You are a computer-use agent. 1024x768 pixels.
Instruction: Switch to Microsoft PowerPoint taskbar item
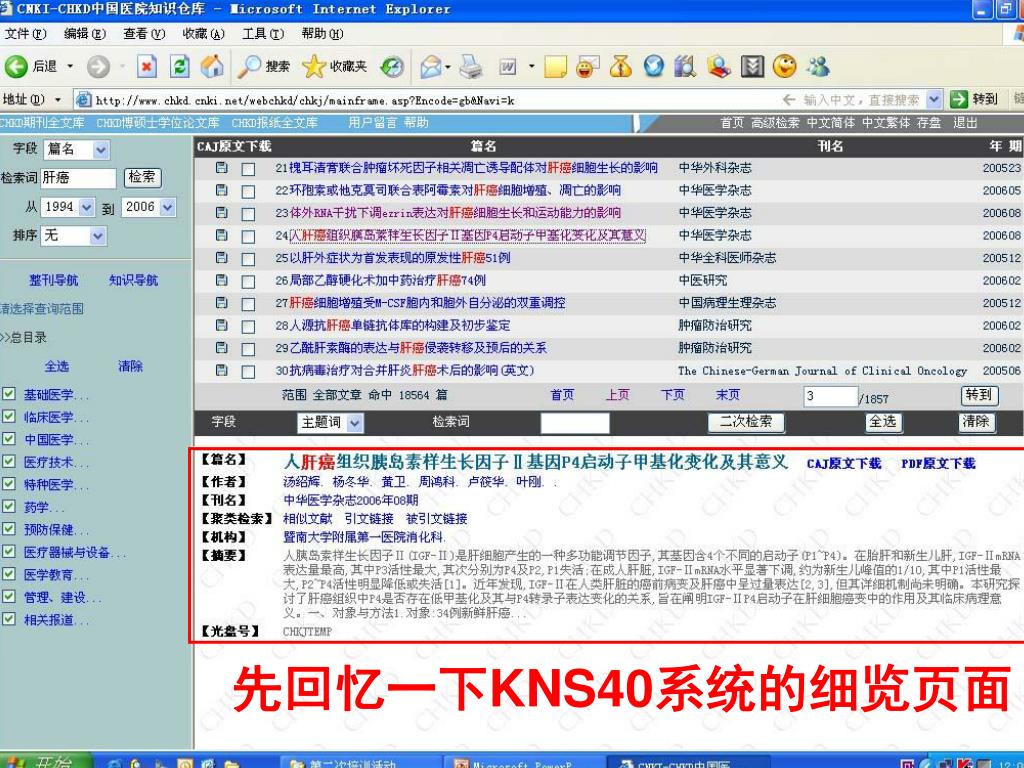pos(523,762)
